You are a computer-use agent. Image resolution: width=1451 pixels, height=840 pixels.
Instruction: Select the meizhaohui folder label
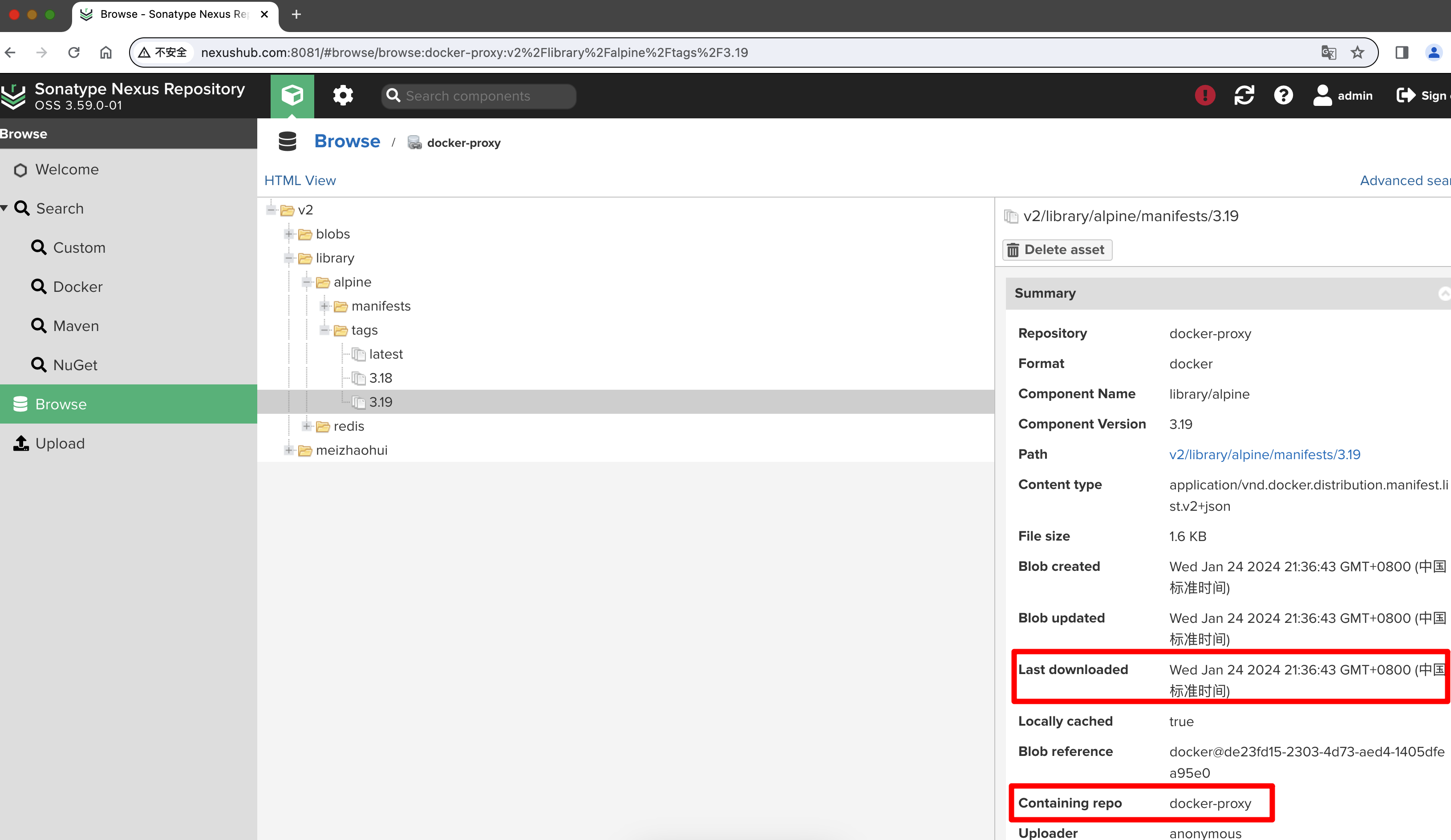click(x=352, y=450)
